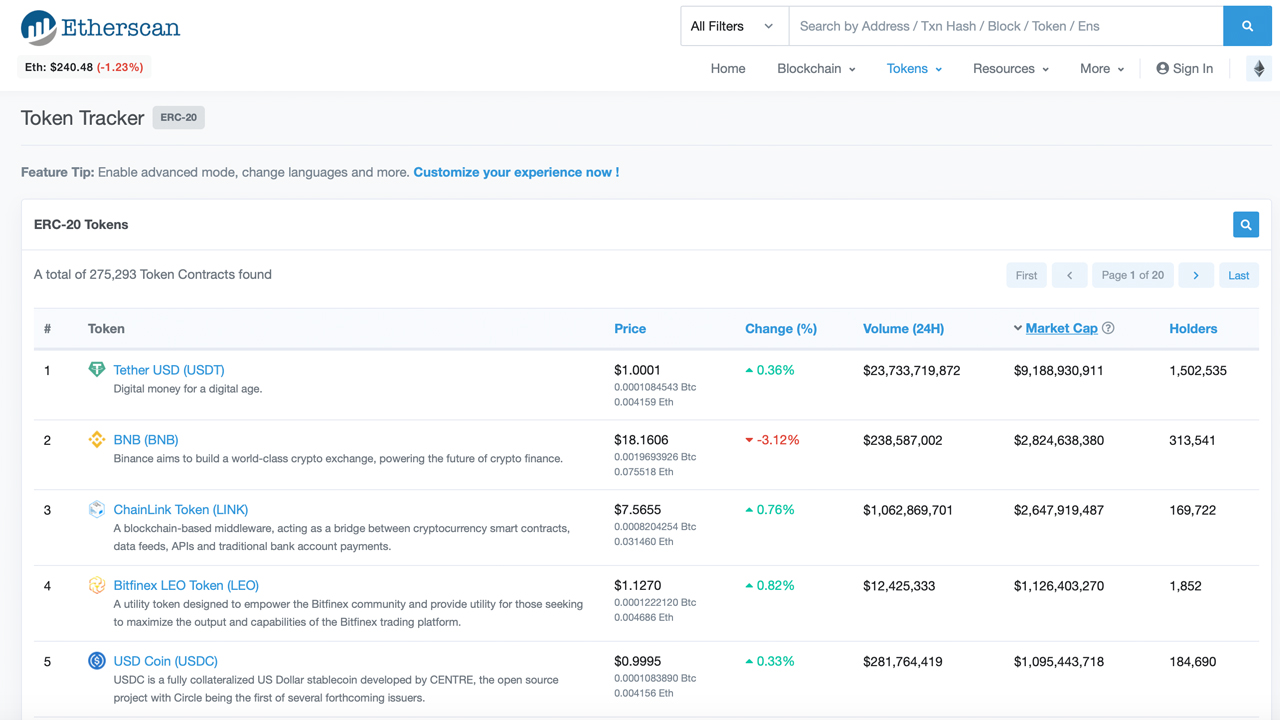Click Sign In
Screen dimensions: 1280x720
click(x=1185, y=69)
